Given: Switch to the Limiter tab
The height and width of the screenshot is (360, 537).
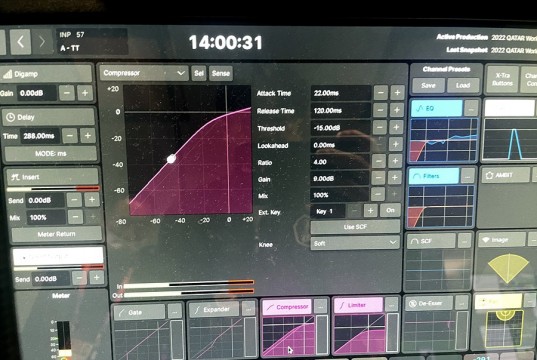Looking at the screenshot, I should click(358, 305).
